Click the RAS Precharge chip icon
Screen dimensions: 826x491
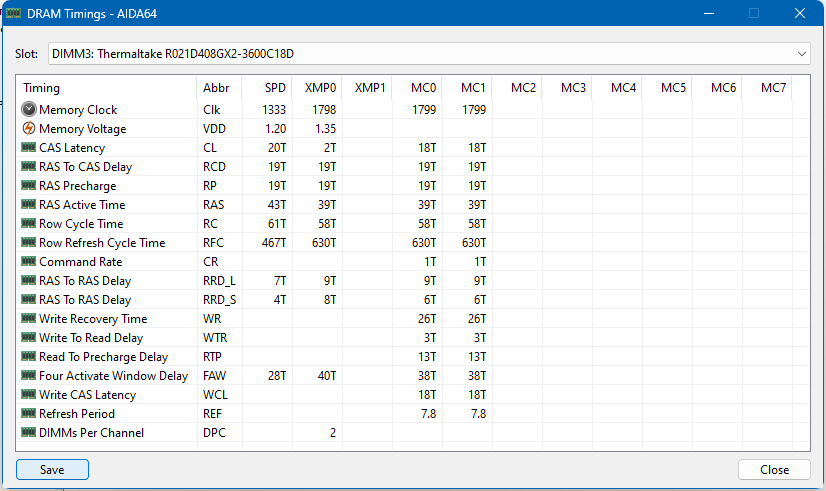tap(28, 185)
